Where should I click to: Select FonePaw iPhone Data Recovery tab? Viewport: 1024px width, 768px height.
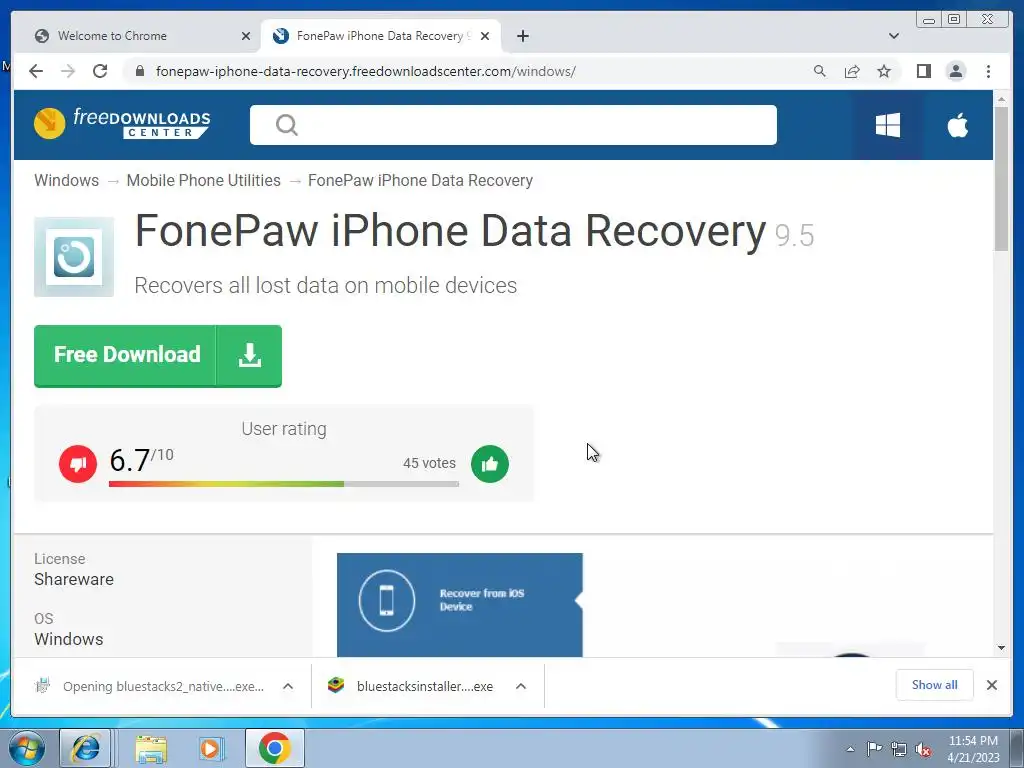coord(382,36)
